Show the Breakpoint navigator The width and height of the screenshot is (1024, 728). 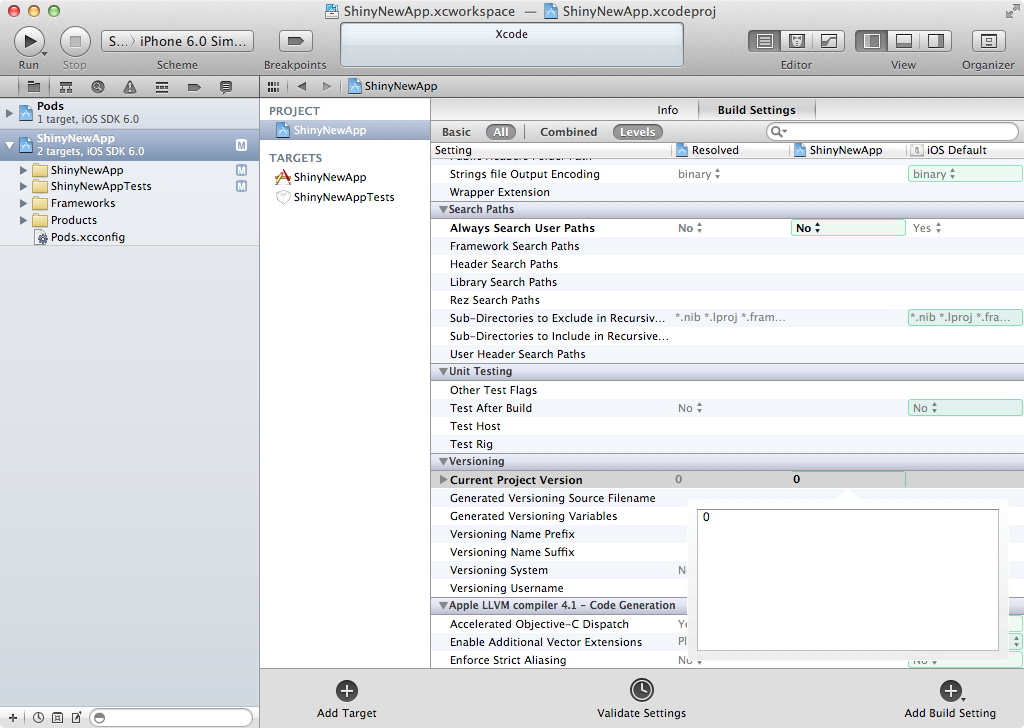[x=194, y=87]
